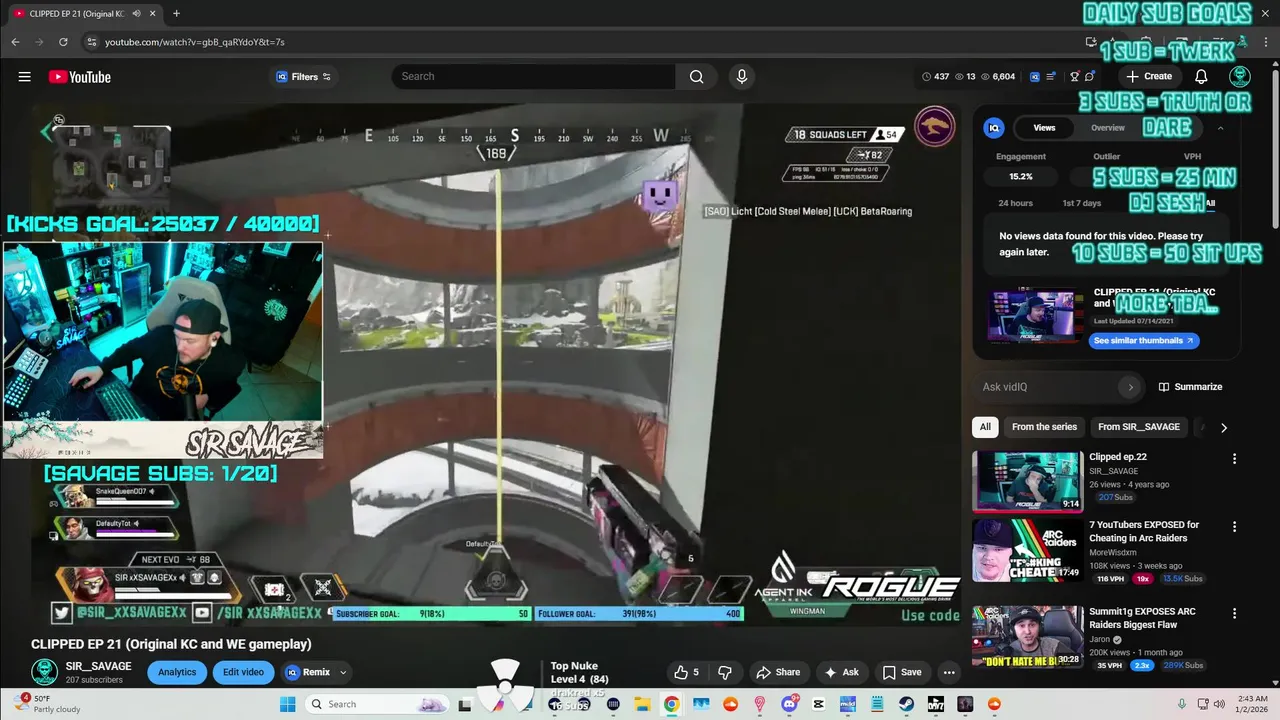Click the Windows taskbar Search box
This screenshot has width=1280, height=720.
376,704
